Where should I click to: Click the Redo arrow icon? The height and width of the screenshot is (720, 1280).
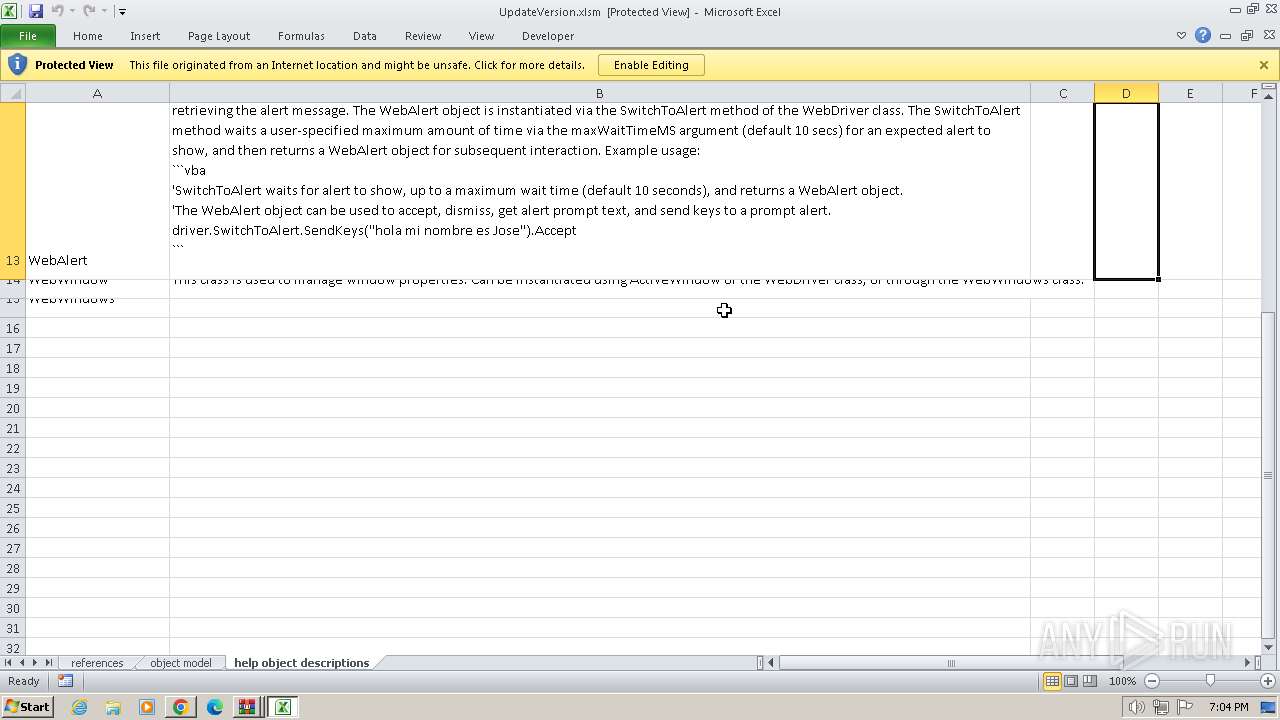pyautogui.click(x=89, y=11)
